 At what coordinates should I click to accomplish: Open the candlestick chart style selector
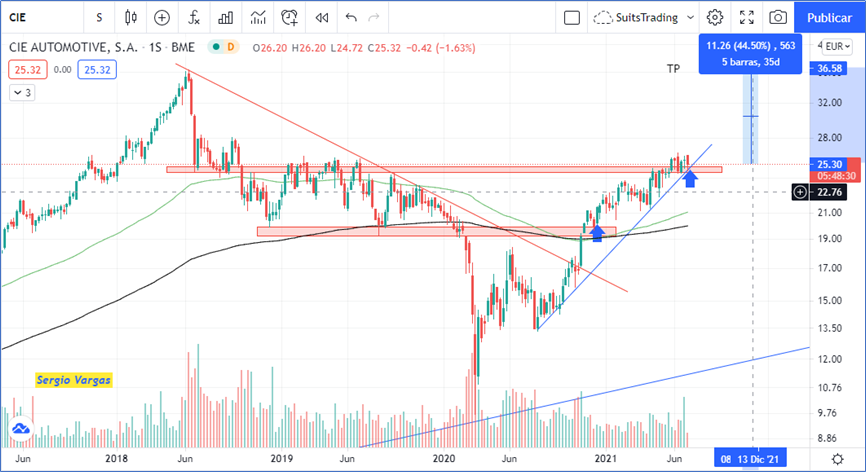[131, 17]
